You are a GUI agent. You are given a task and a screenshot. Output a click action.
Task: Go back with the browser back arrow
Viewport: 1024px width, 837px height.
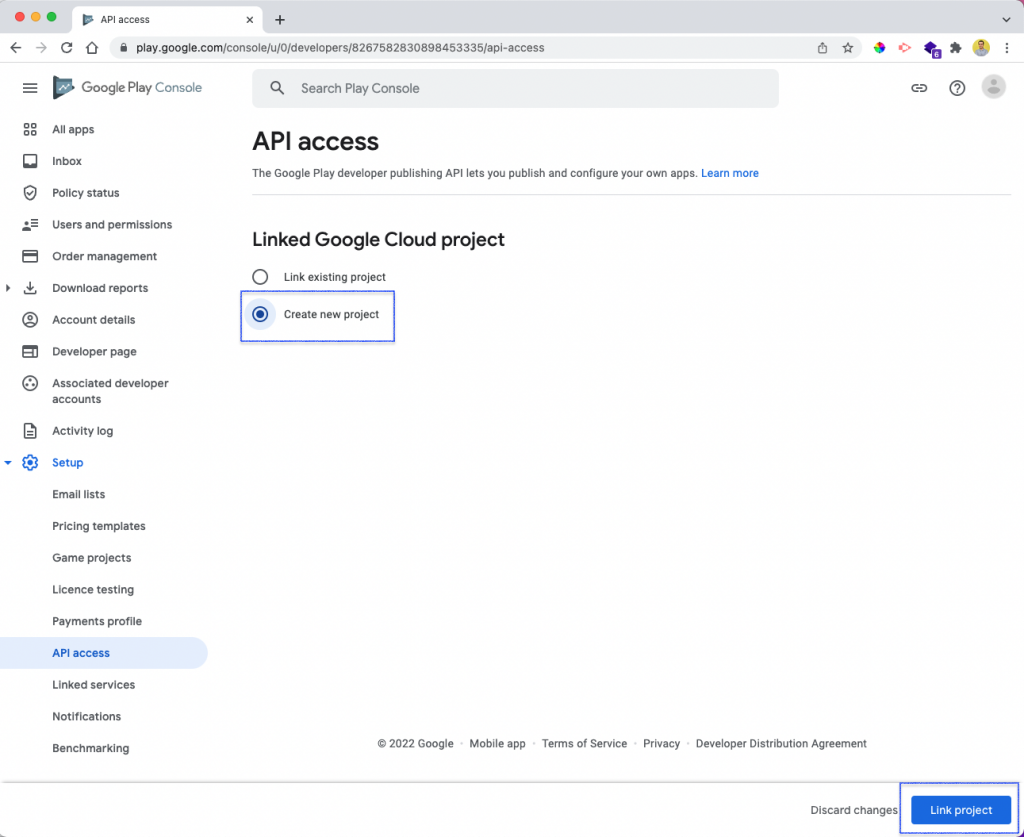[16, 48]
